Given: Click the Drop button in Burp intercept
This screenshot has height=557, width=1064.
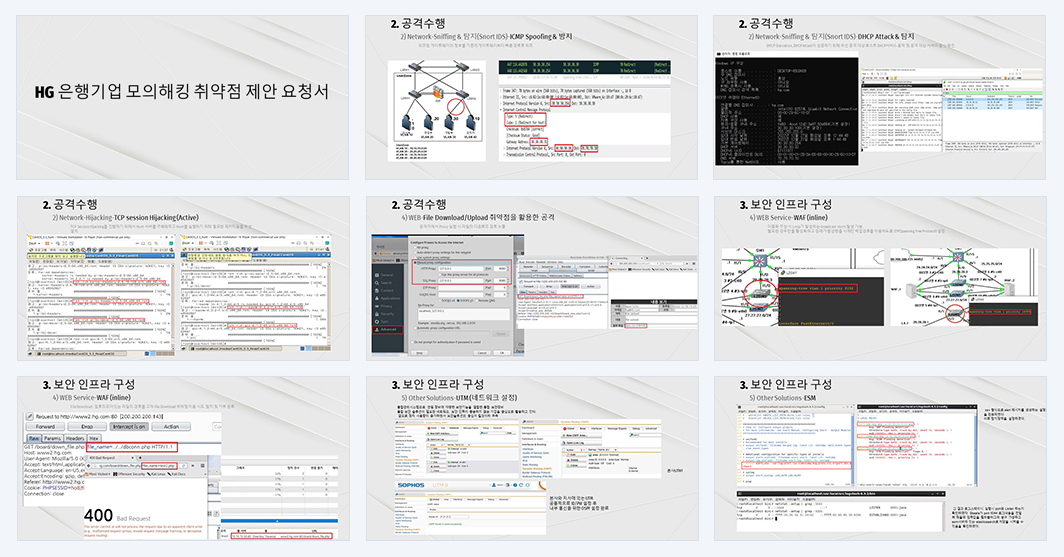Looking at the screenshot, I should pyautogui.click(x=87, y=427).
